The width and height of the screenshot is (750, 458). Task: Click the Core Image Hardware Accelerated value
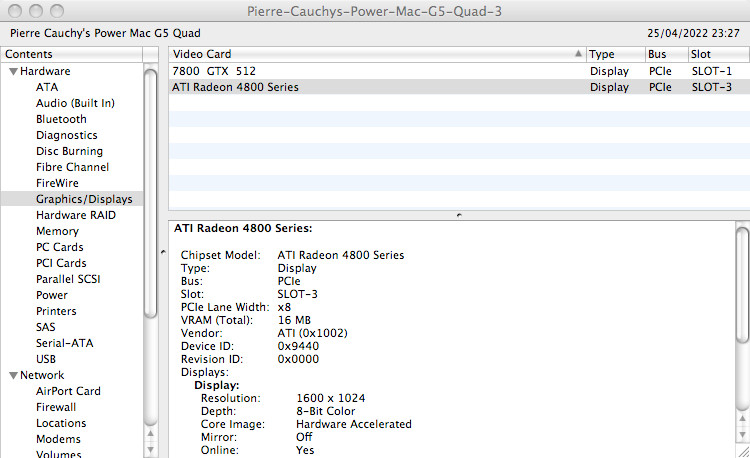tap(353, 424)
